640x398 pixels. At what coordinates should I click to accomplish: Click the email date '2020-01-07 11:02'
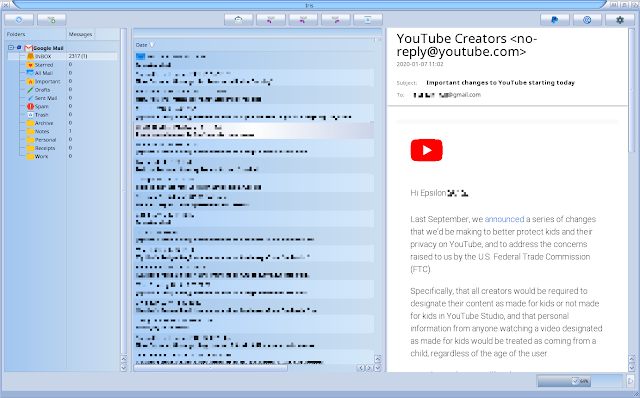click(x=420, y=64)
